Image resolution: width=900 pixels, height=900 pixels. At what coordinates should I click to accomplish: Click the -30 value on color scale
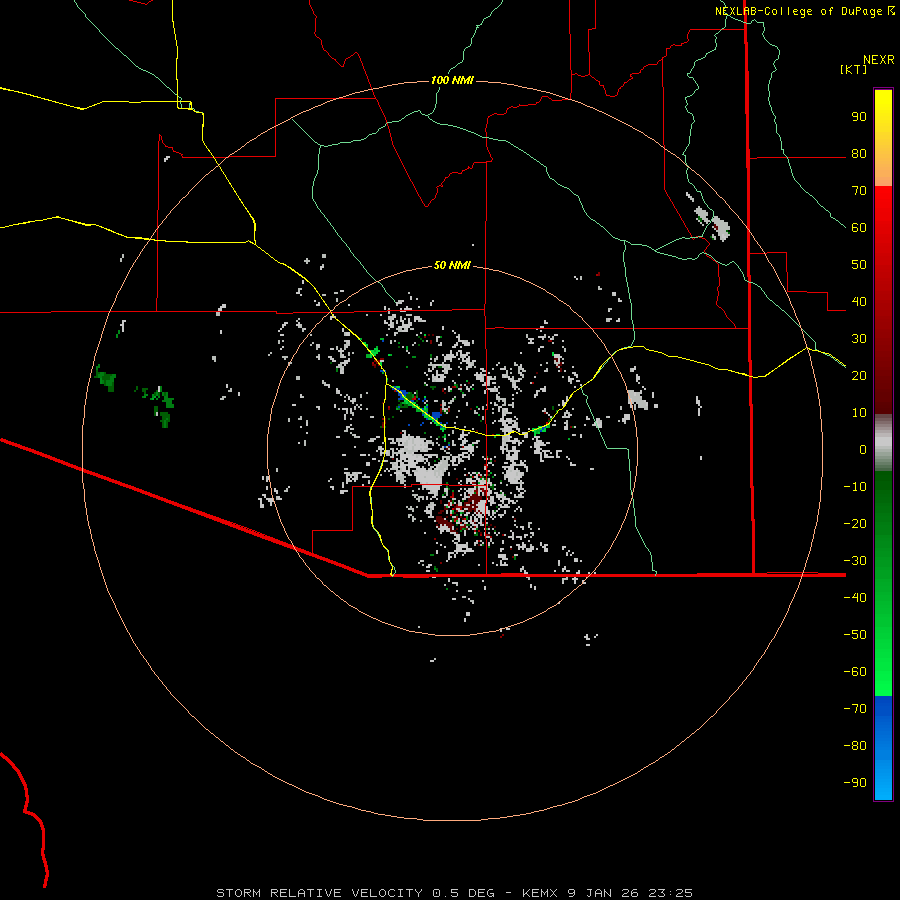click(x=855, y=560)
